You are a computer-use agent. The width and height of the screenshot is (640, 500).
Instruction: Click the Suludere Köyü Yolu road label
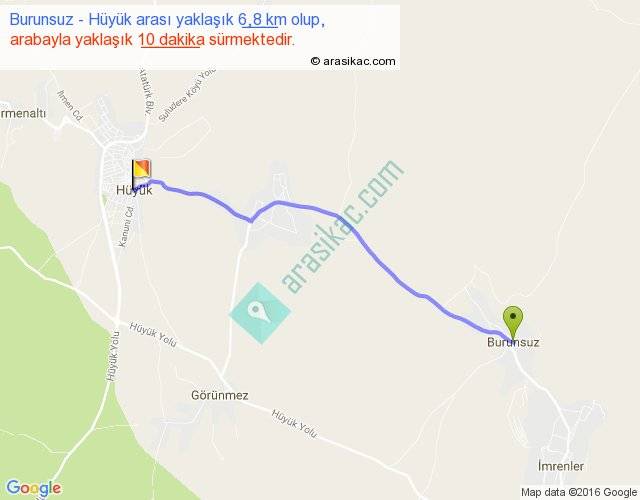(x=187, y=96)
